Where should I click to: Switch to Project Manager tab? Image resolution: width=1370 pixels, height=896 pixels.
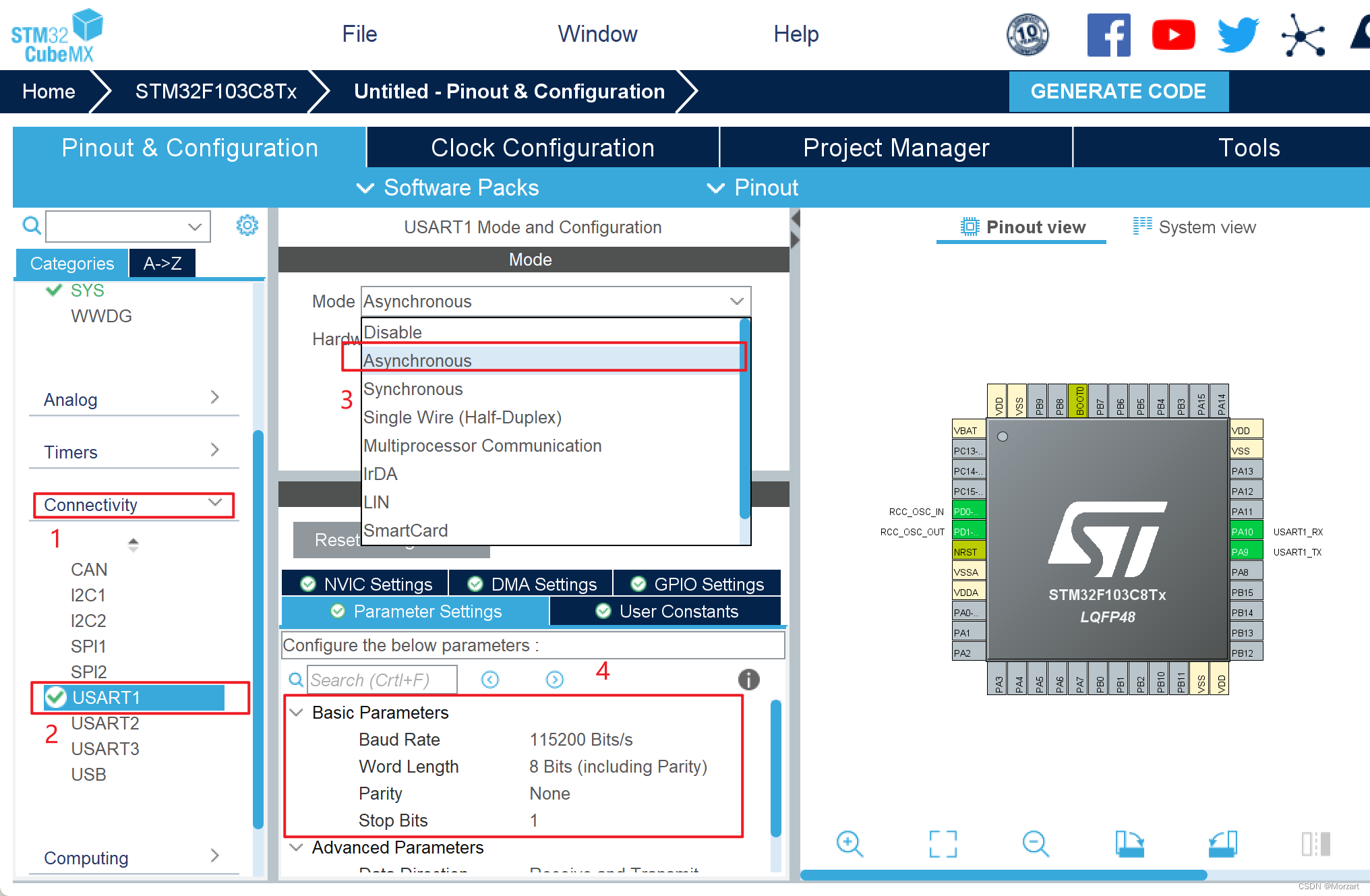click(896, 148)
